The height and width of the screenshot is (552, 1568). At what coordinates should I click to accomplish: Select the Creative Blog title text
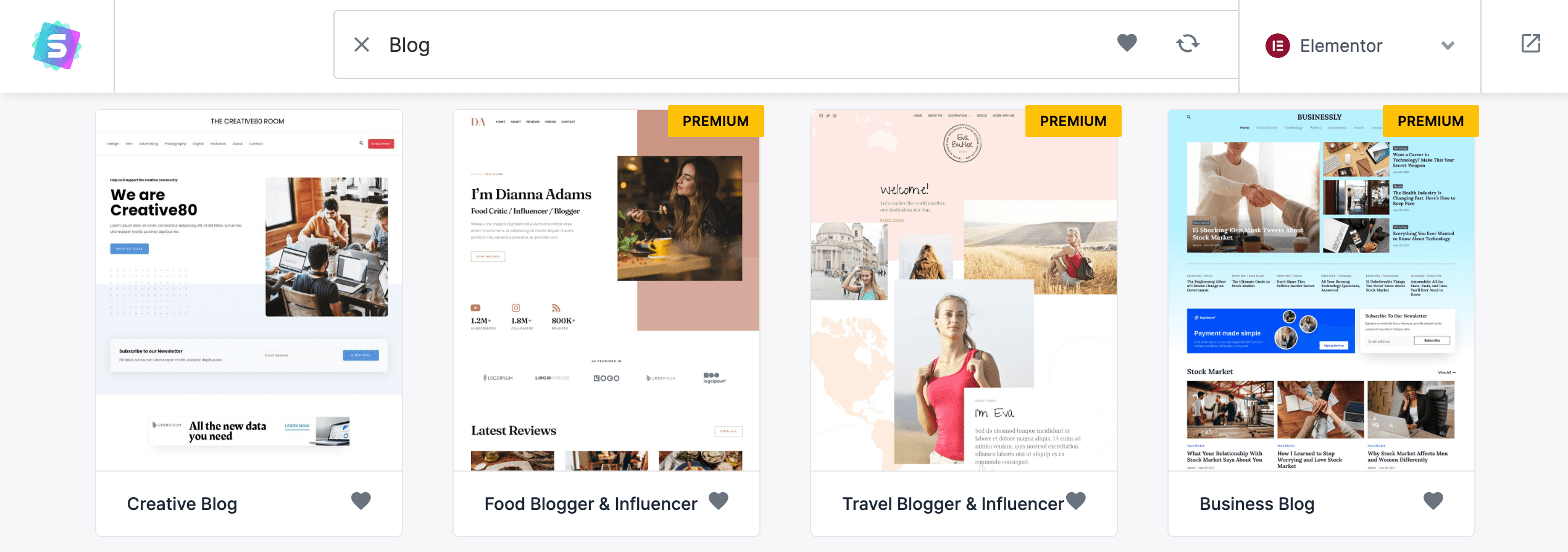[x=182, y=504]
